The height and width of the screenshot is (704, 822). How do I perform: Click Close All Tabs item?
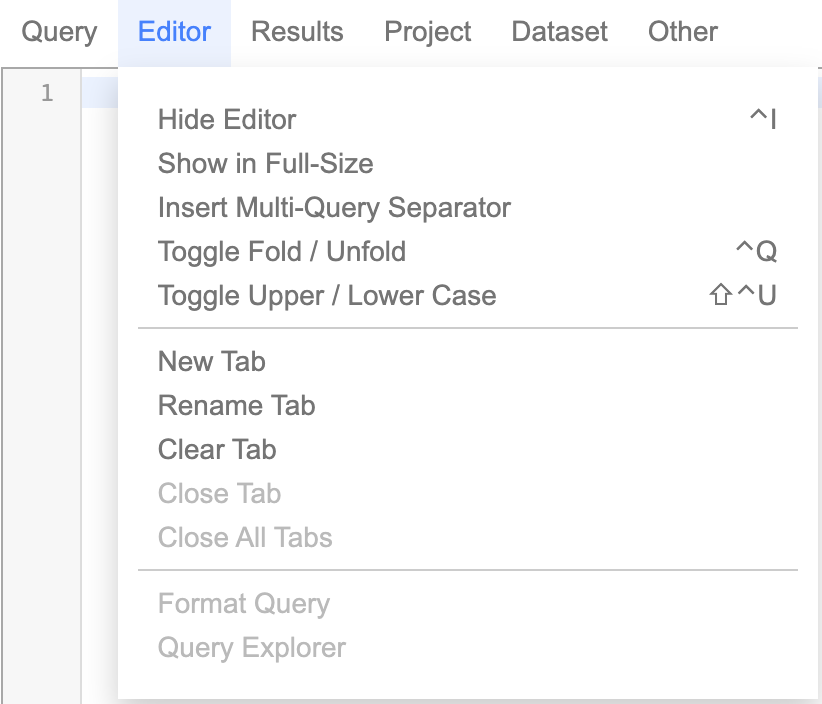[x=244, y=538]
